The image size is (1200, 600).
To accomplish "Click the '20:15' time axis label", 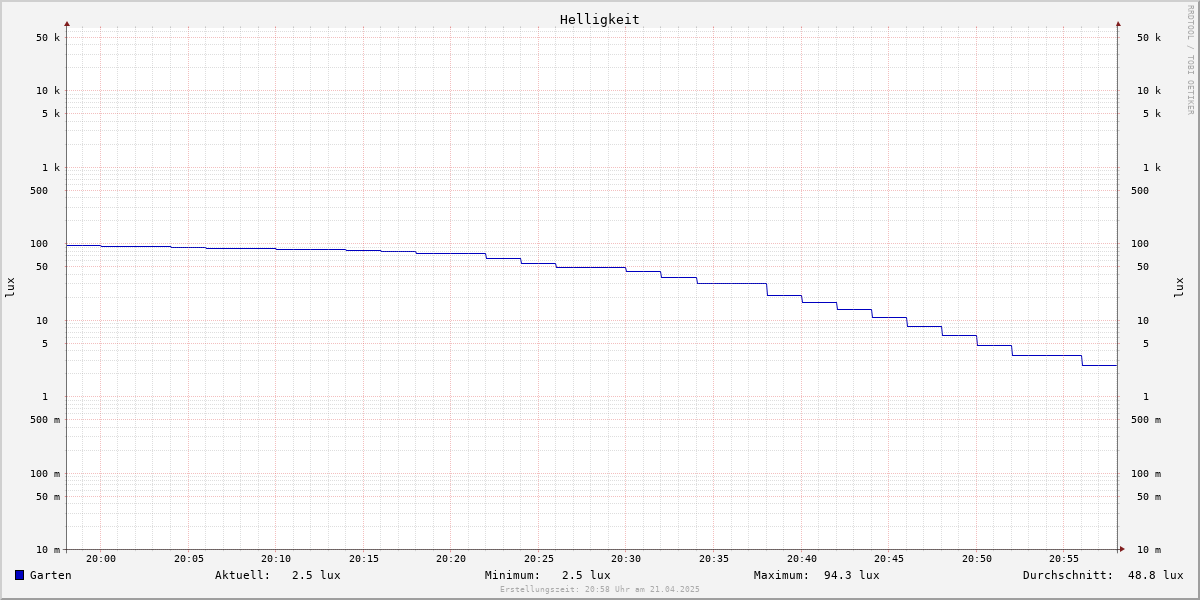I will pos(364,559).
